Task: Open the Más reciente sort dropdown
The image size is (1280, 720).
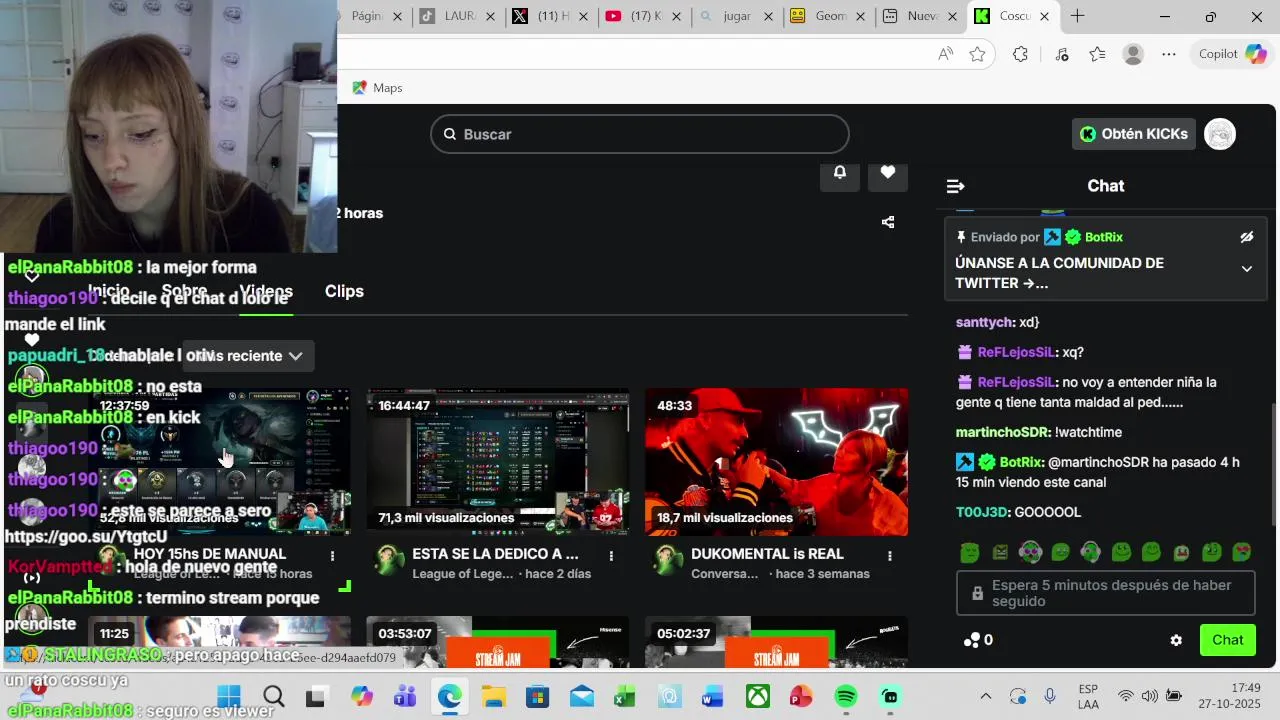Action: click(x=250, y=356)
